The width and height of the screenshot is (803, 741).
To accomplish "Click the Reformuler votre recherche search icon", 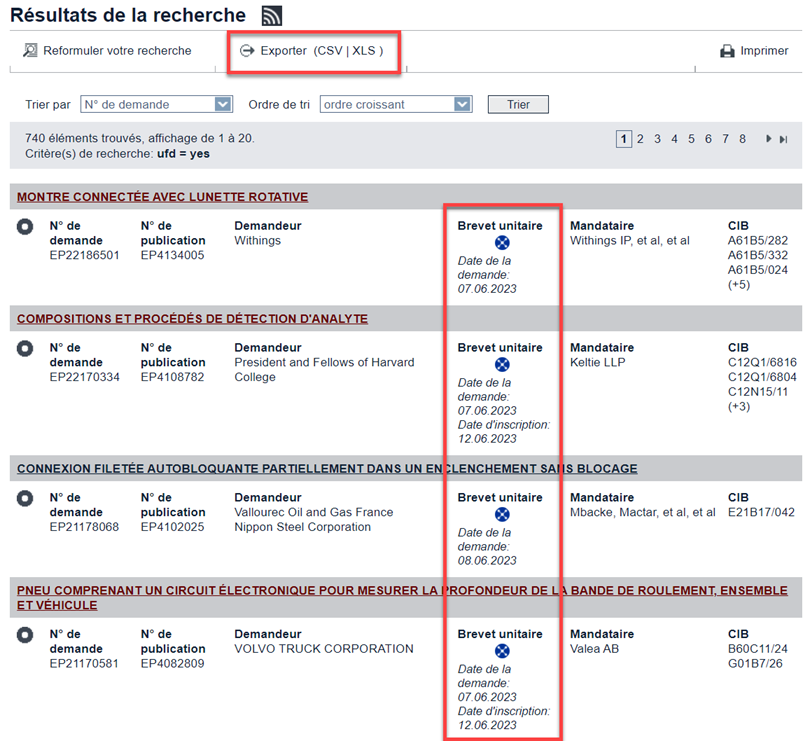I will tap(30, 50).
